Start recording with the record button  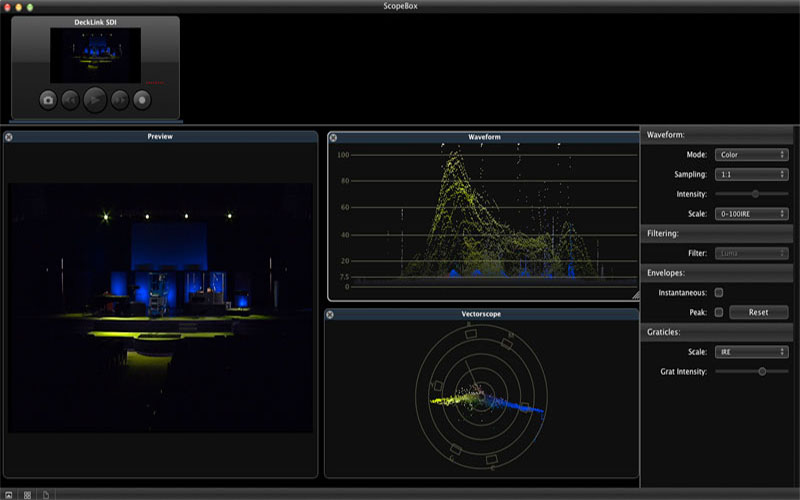pyautogui.click(x=142, y=100)
